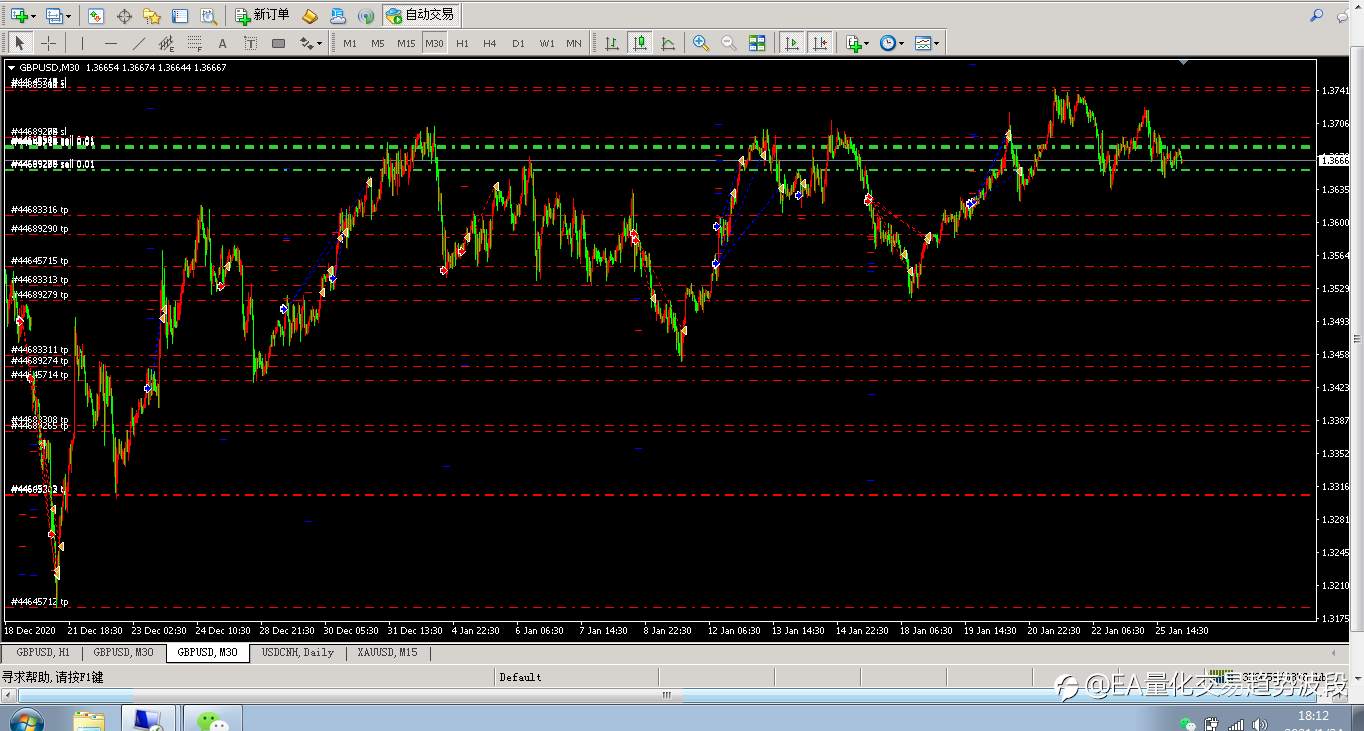Expand the new chart dropdown arrow
The height and width of the screenshot is (731, 1364).
pyautogui.click(x=33, y=16)
